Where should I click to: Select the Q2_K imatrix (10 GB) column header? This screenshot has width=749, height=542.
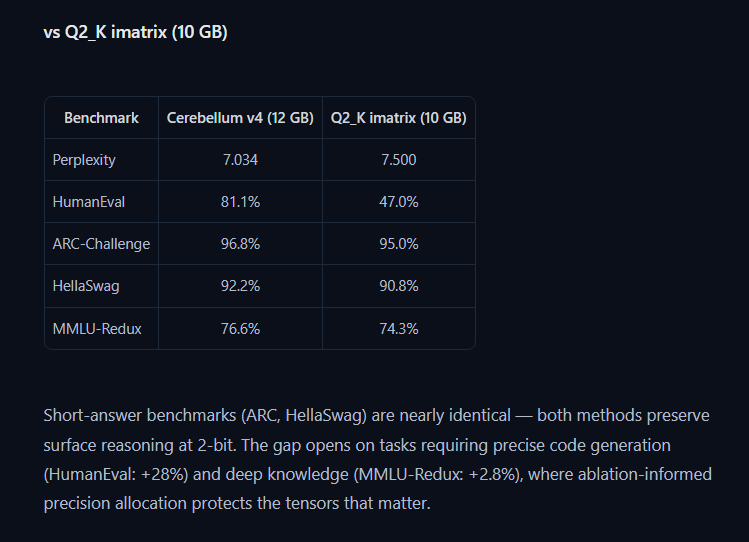pos(398,118)
